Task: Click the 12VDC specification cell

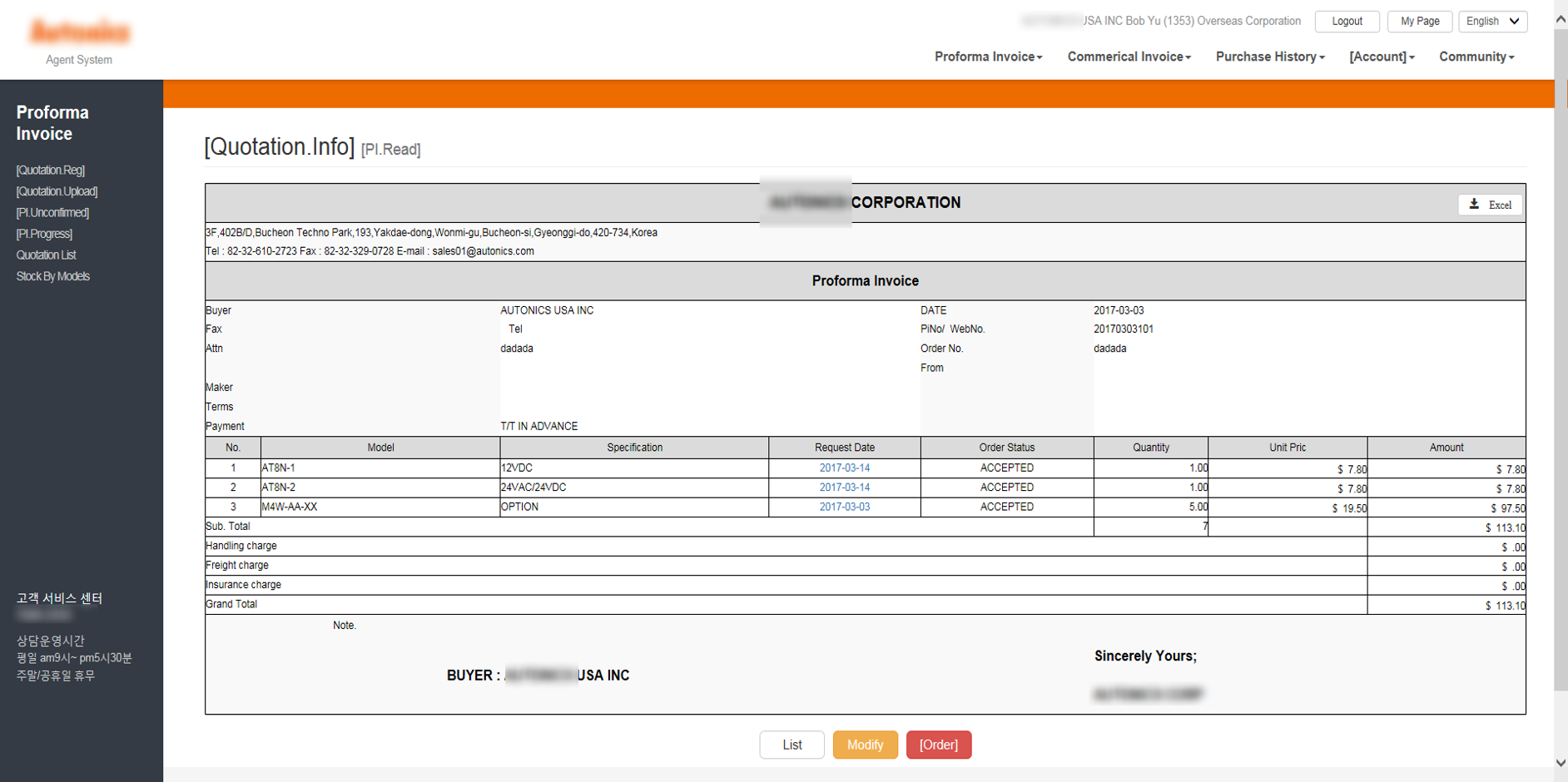Action: click(634, 468)
